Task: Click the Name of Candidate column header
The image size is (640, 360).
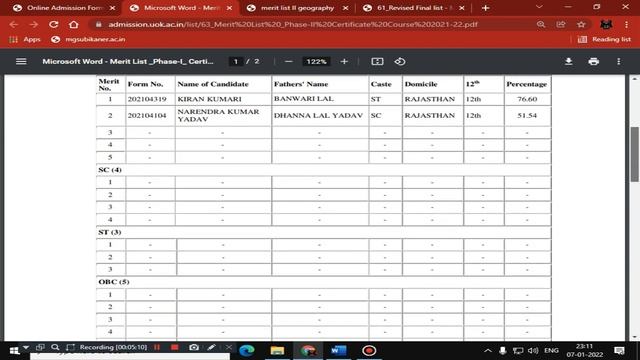Action: 213,84
